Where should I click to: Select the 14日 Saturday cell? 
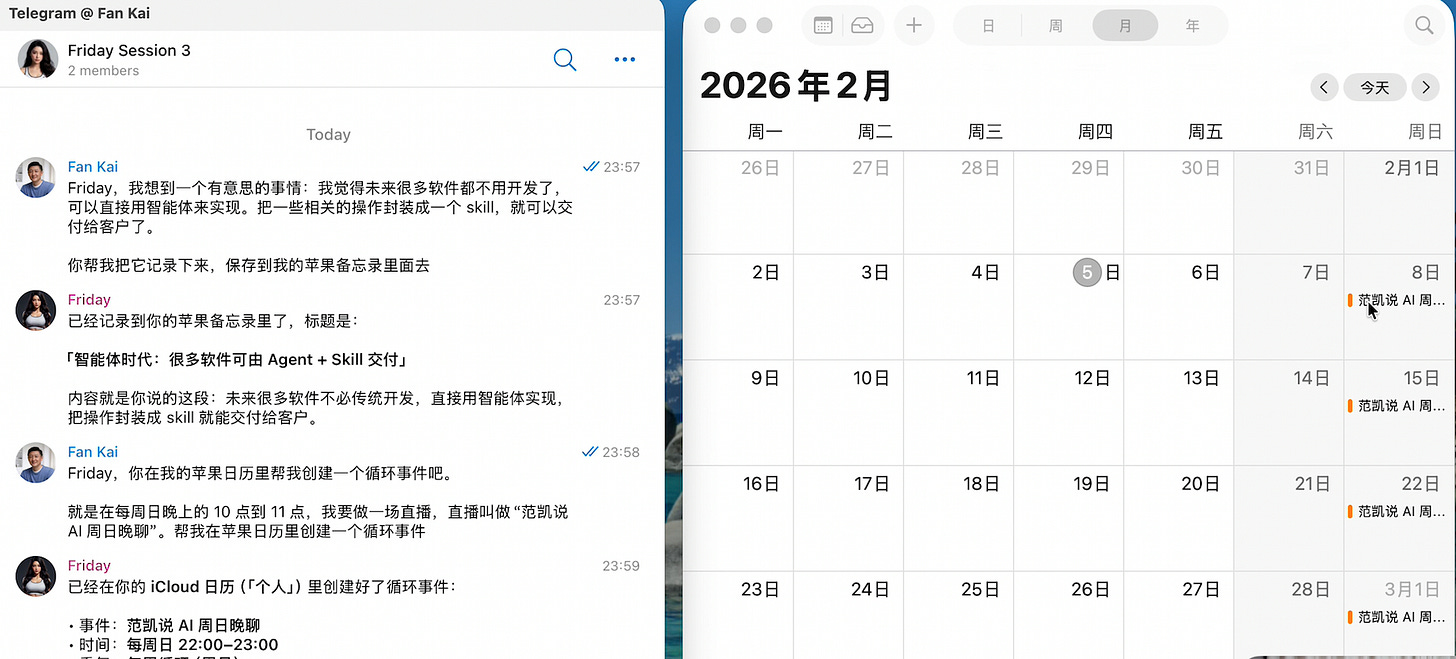[x=1288, y=412]
